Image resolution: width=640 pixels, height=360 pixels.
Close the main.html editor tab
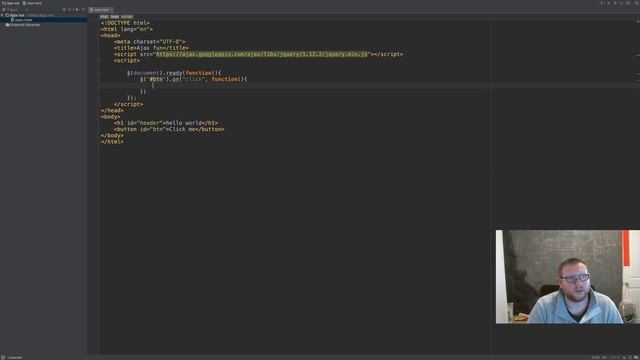tap(111, 10)
